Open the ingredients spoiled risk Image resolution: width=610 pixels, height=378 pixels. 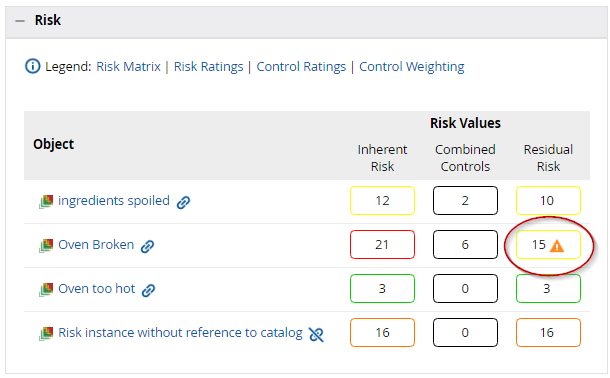pyautogui.click(x=114, y=201)
